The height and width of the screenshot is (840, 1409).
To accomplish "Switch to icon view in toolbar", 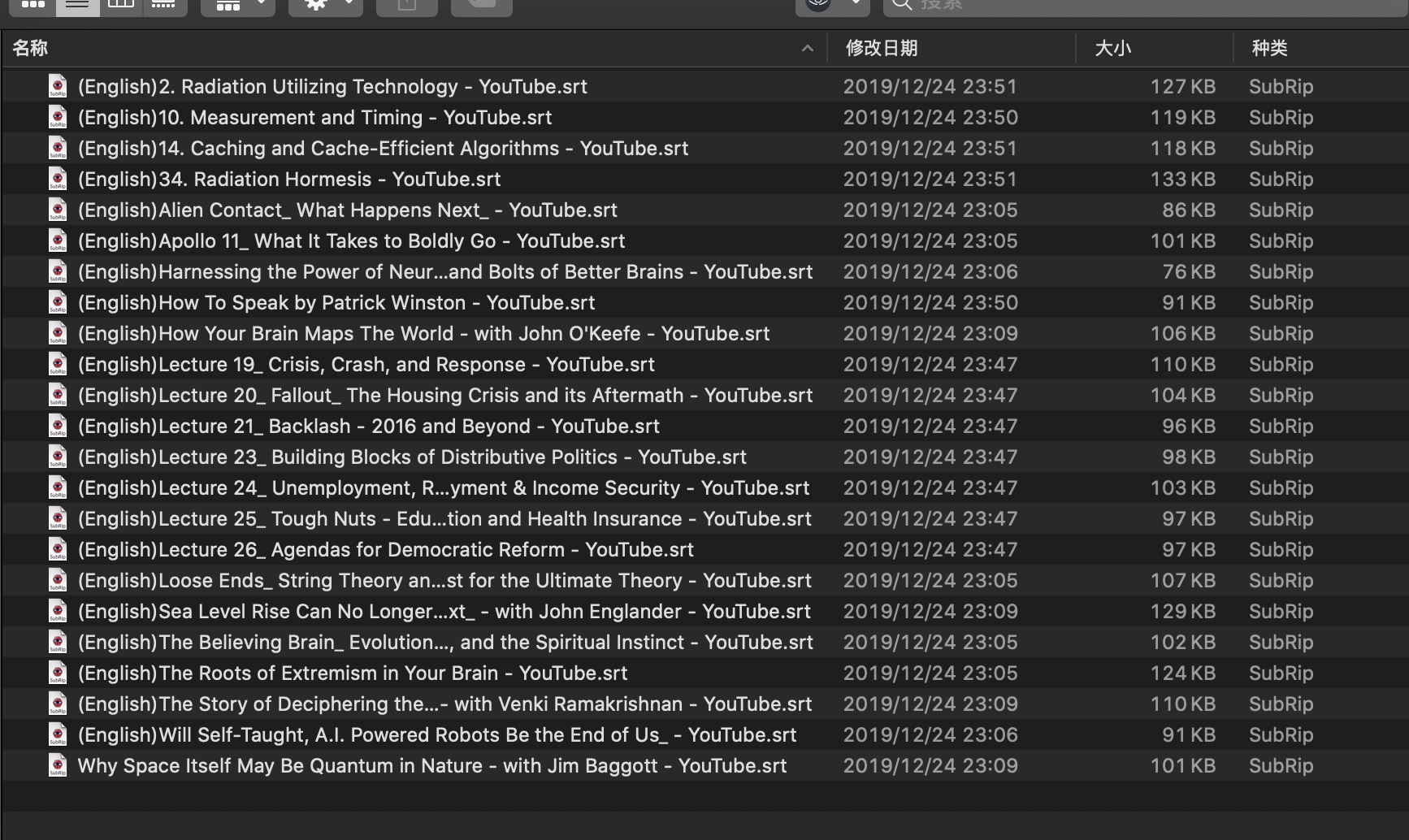I will (33, 5).
